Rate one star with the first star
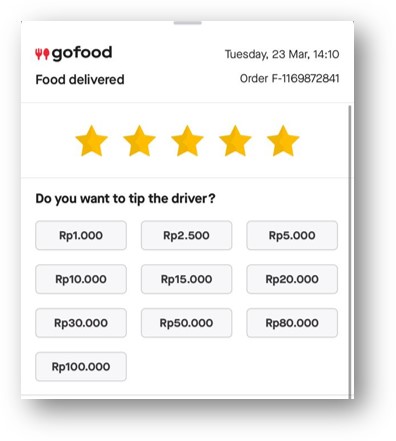This screenshot has width=396, height=441. [x=91, y=141]
